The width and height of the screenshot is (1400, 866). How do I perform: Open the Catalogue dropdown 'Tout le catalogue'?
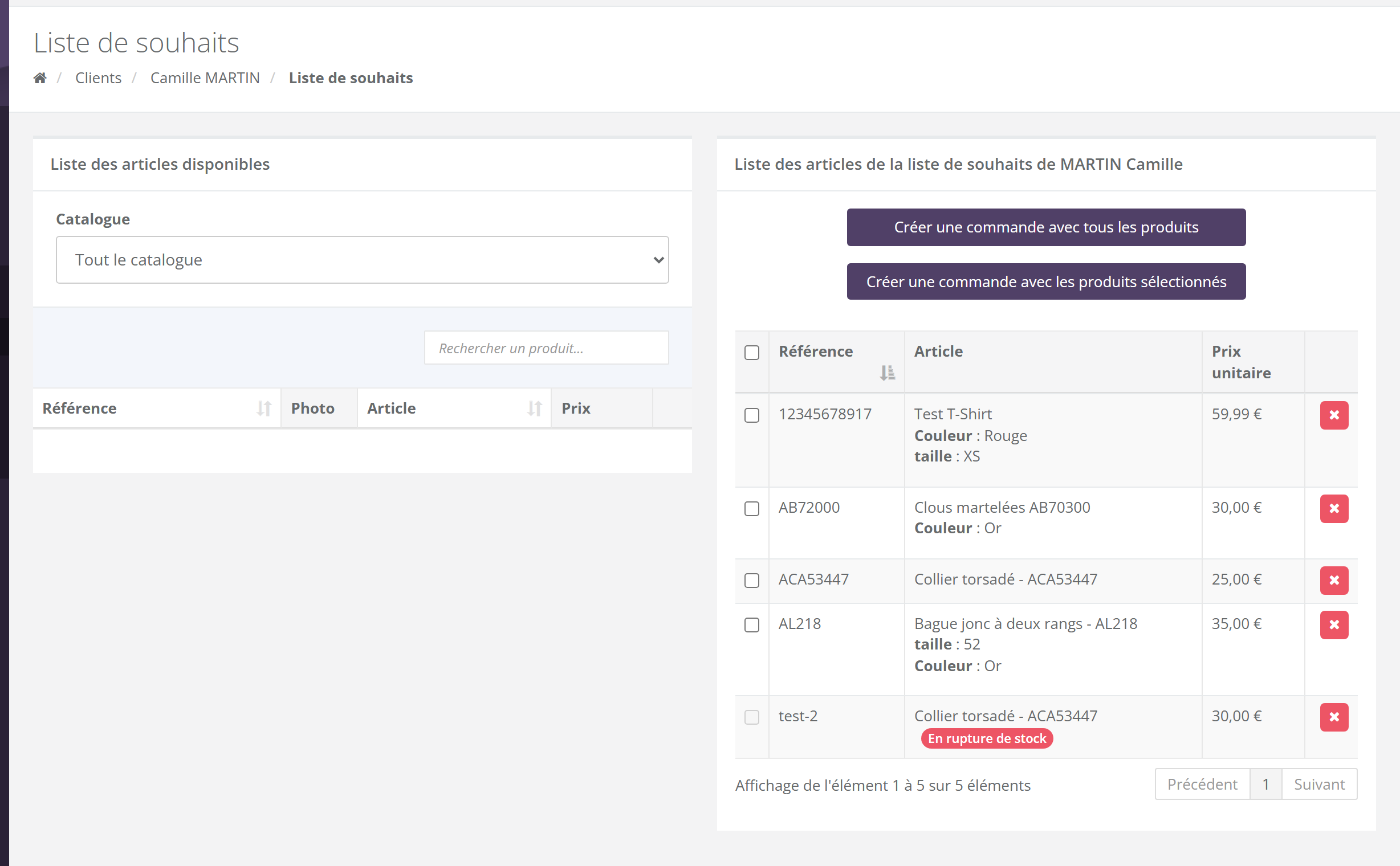coord(362,260)
